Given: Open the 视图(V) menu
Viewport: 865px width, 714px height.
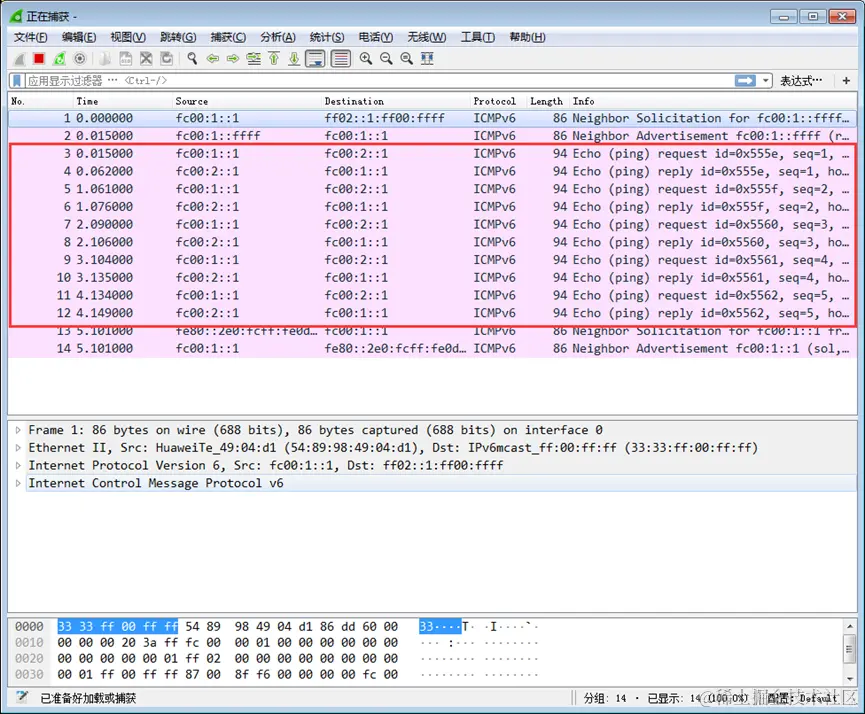Looking at the screenshot, I should (x=128, y=37).
